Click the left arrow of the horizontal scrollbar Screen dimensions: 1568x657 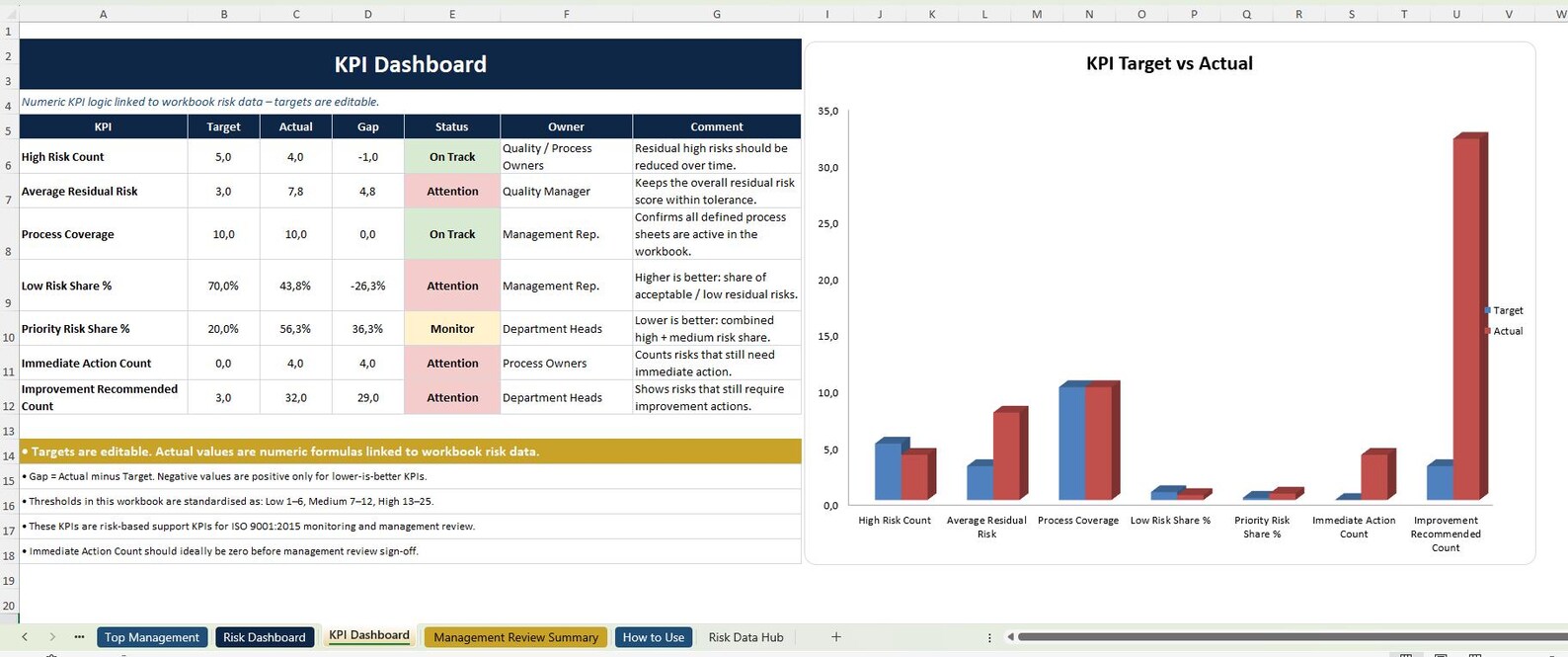pyautogui.click(x=1010, y=637)
